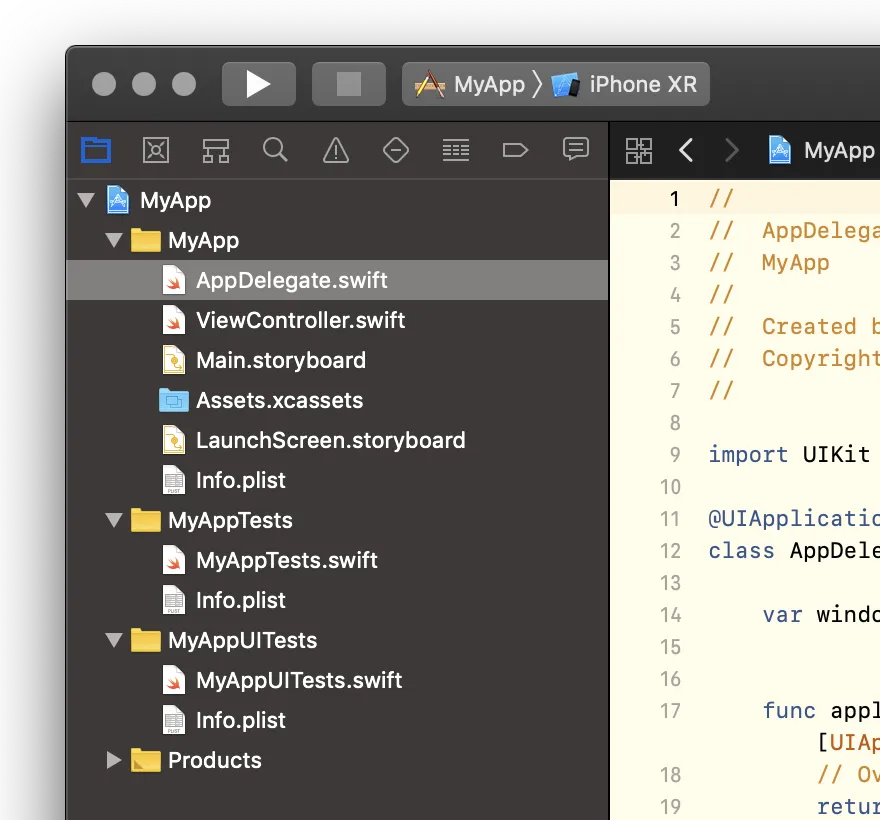This screenshot has height=820, width=880.
Task: Open the Symbol navigator
Action: 216,150
